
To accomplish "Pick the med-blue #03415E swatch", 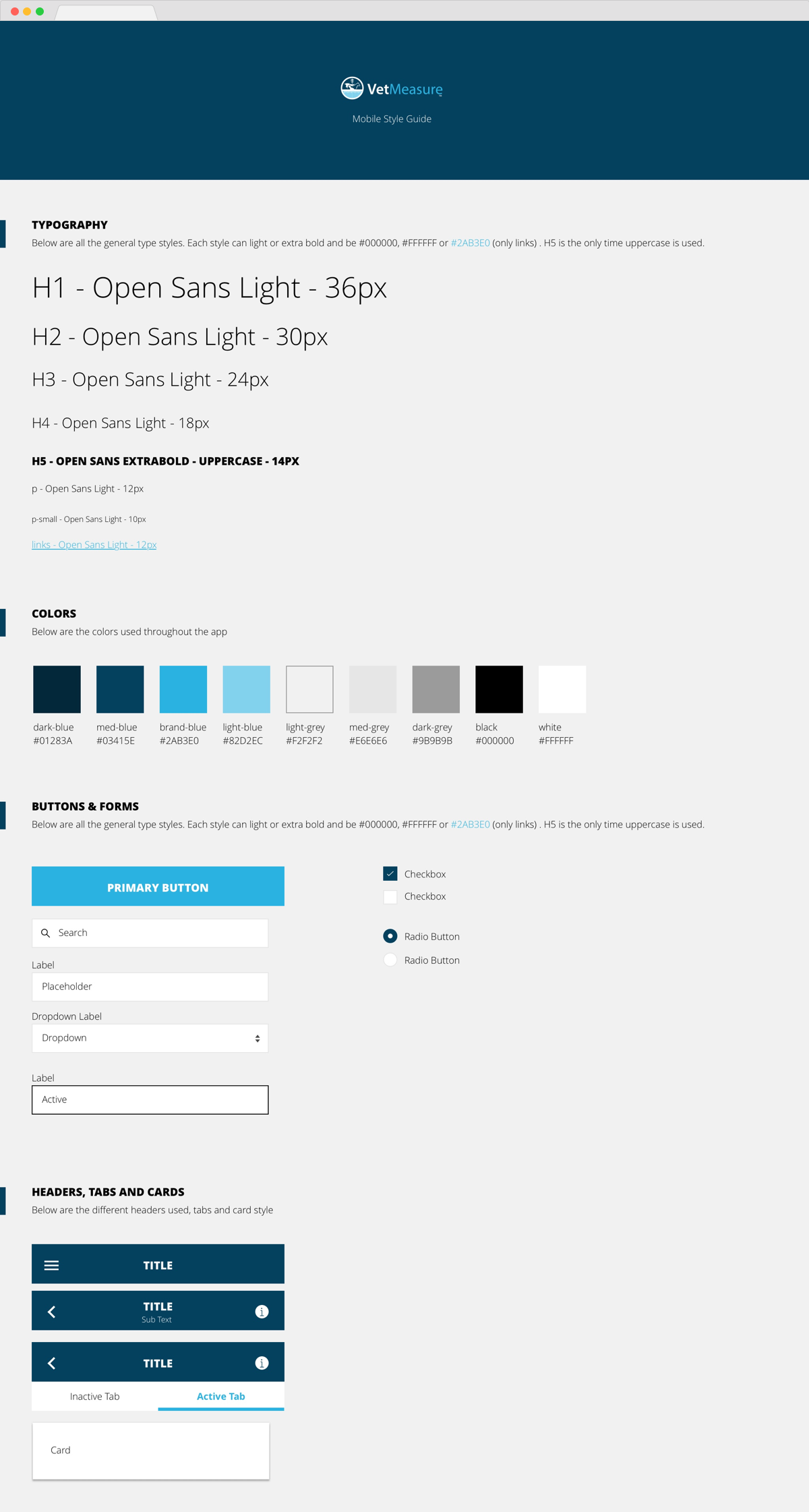I will tap(120, 689).
